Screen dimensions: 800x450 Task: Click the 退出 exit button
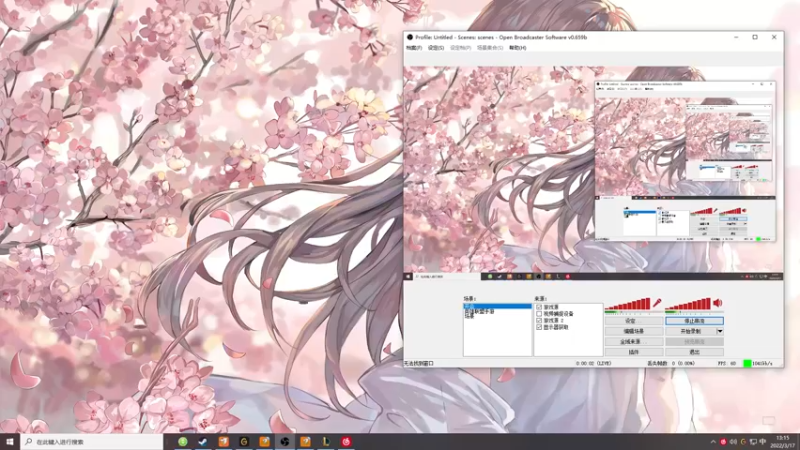(694, 352)
